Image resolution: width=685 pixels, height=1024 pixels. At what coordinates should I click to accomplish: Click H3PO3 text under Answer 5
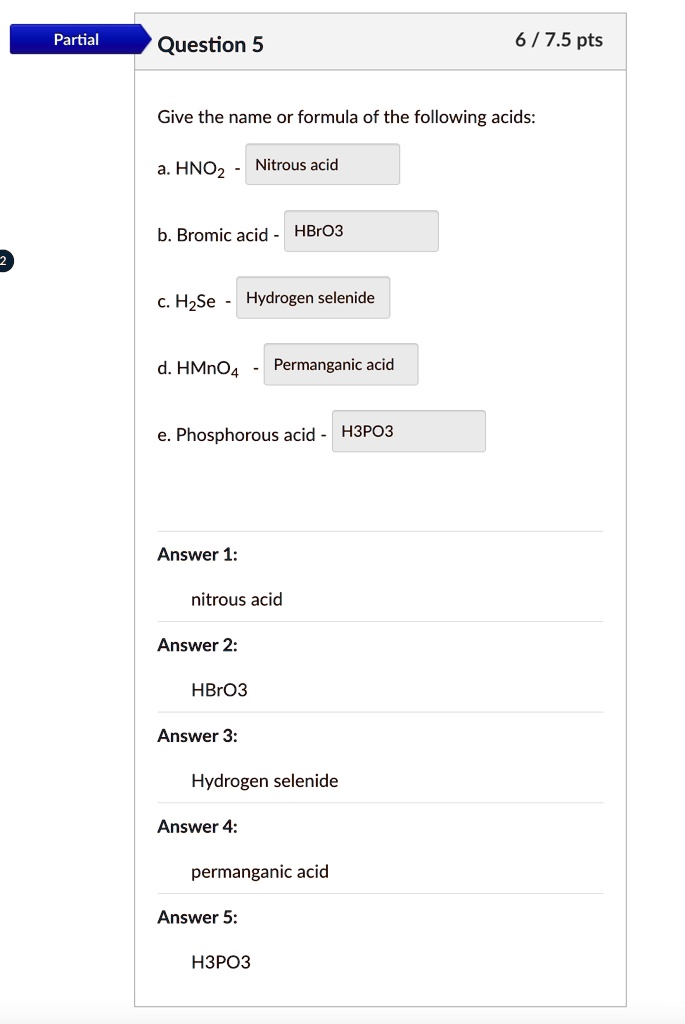click(x=221, y=962)
